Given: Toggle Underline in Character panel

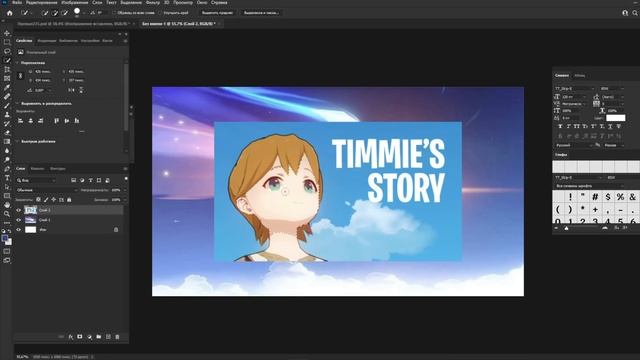Looking at the screenshot, I should (x=610, y=127).
